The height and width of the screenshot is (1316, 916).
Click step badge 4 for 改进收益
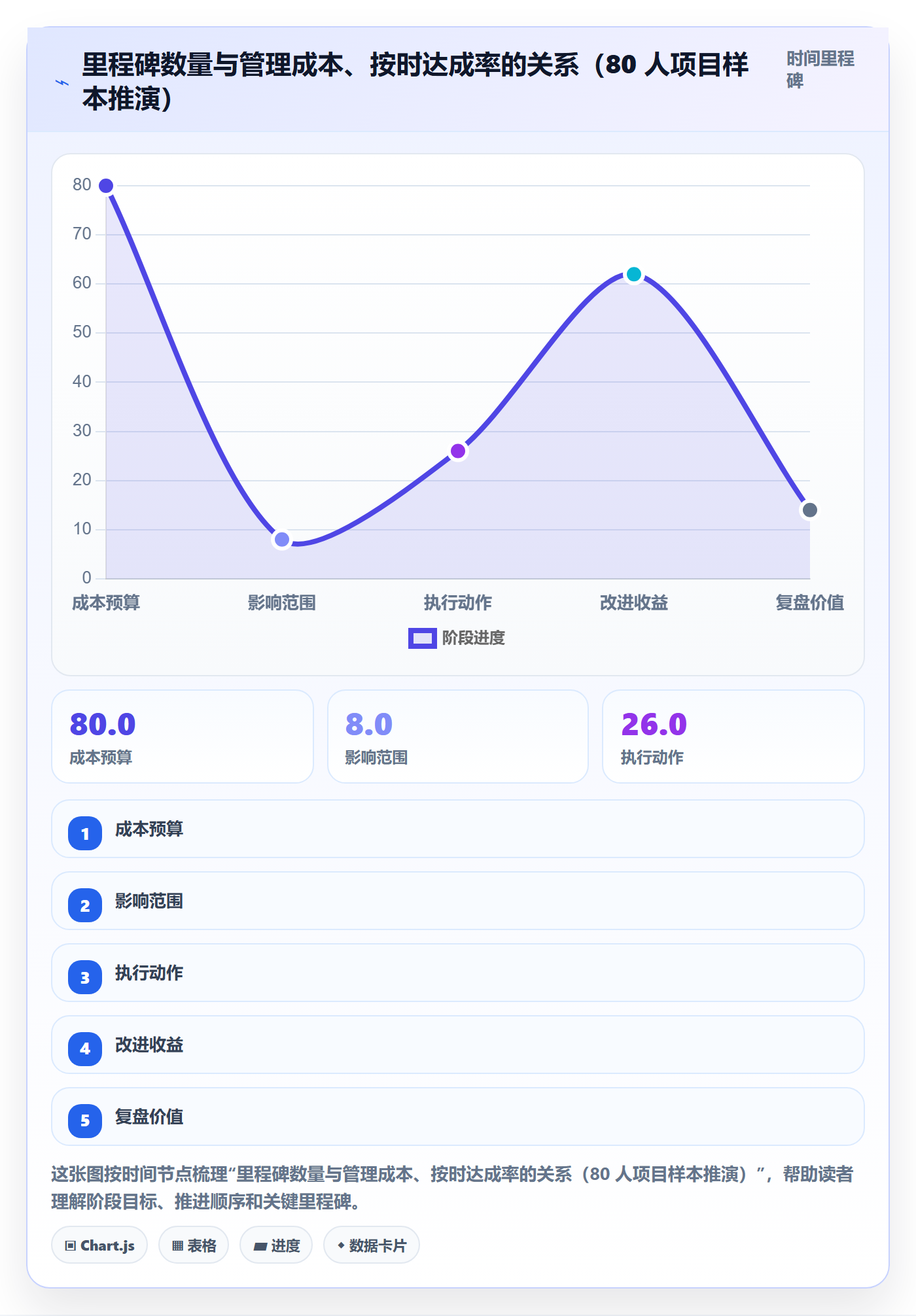[x=85, y=1049]
